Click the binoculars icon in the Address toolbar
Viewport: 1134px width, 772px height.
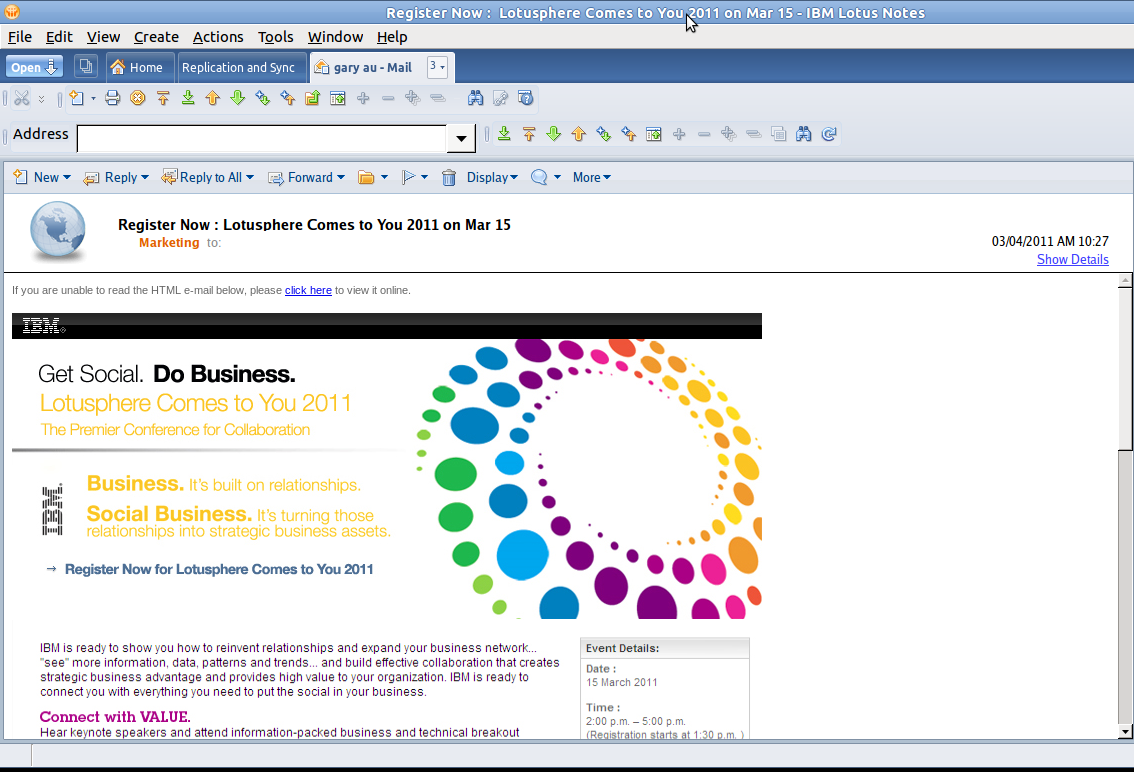pyautogui.click(x=803, y=134)
